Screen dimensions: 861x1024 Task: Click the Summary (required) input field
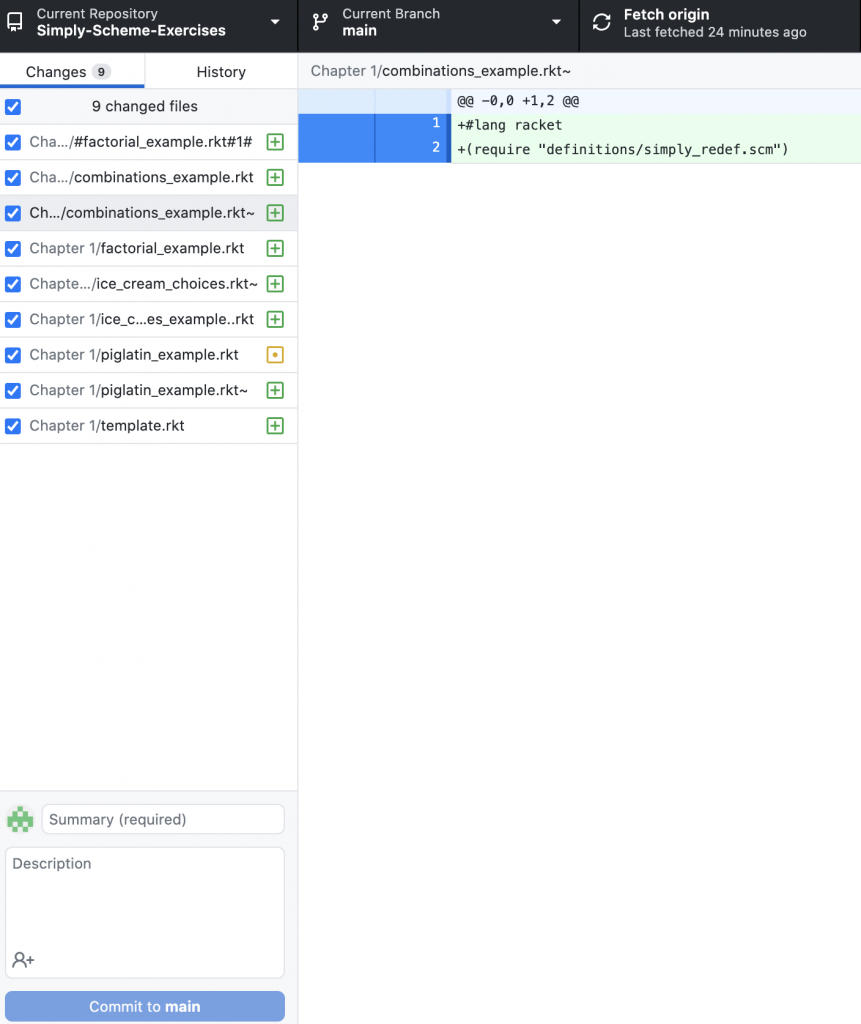click(x=163, y=819)
